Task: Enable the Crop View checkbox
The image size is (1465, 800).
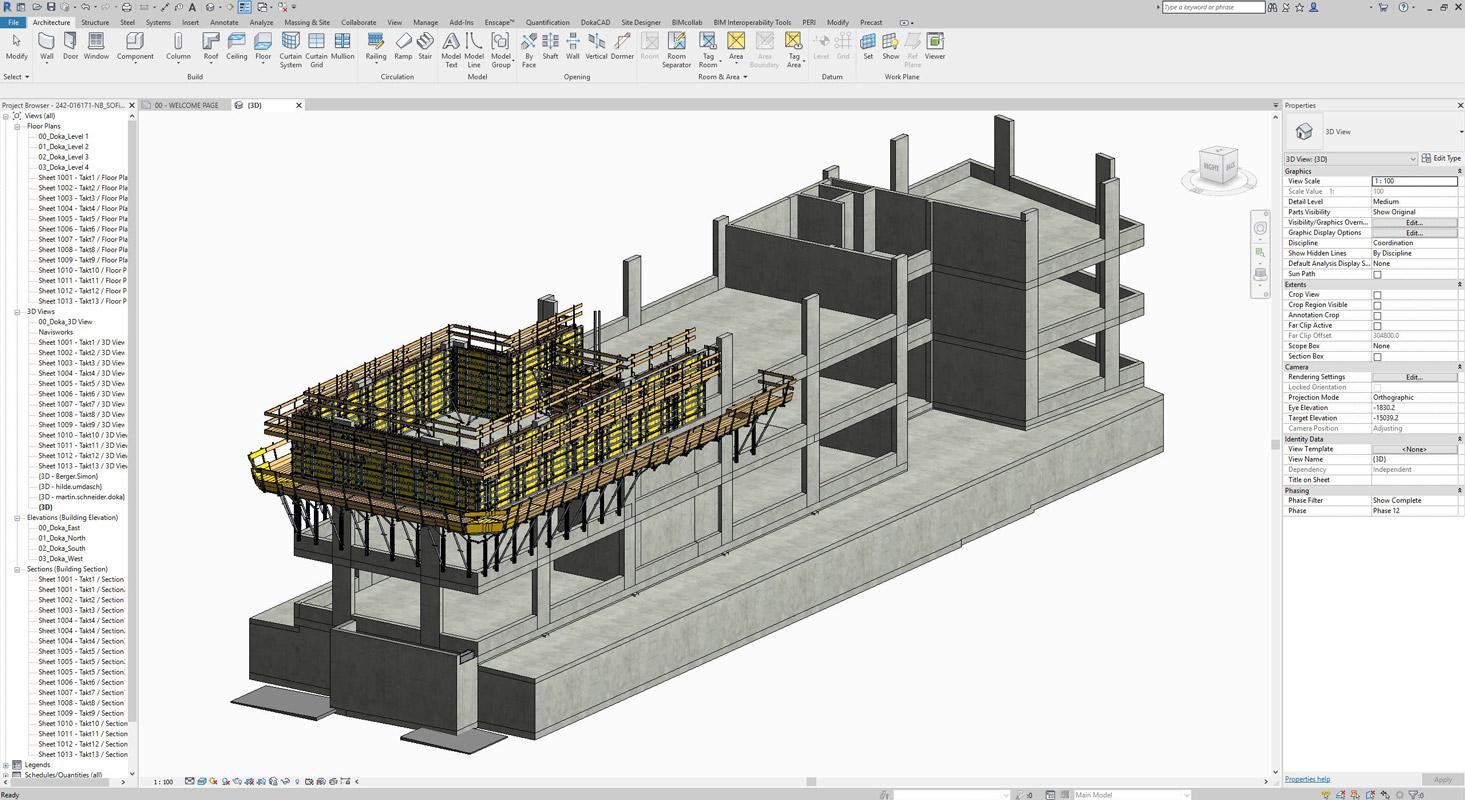Action: (1377, 295)
